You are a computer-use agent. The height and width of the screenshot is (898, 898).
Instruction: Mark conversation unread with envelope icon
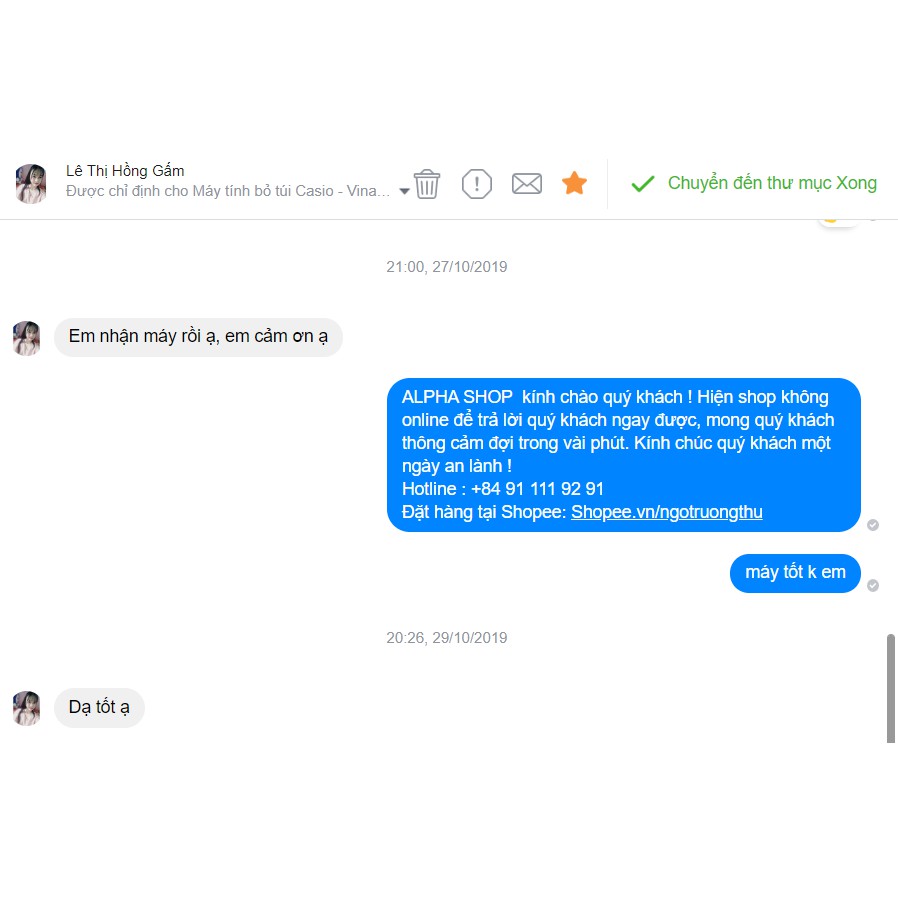tap(527, 184)
